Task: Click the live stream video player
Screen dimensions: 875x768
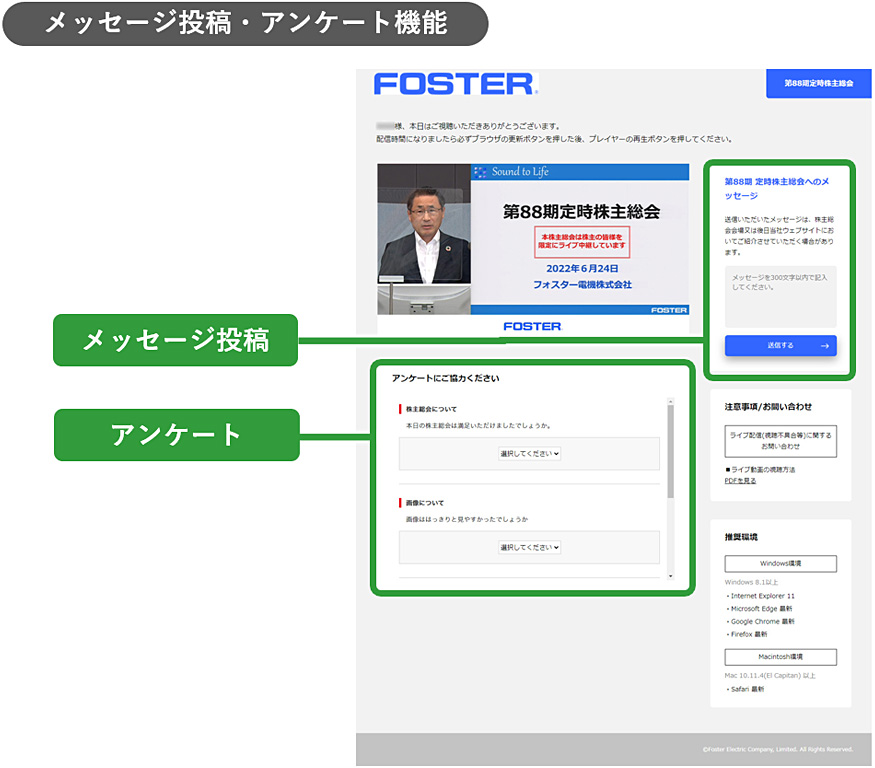Action: pos(533,239)
